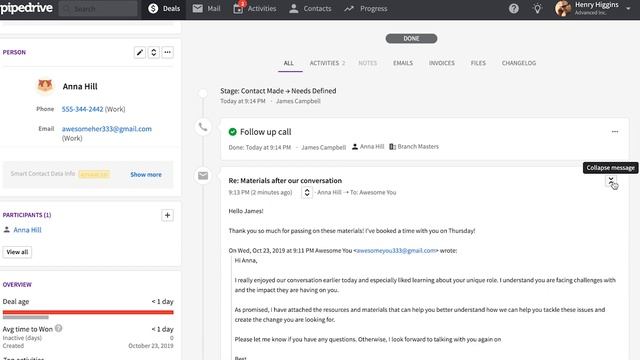Click the awesomeyou333@gmail.com link in email

click(396, 251)
